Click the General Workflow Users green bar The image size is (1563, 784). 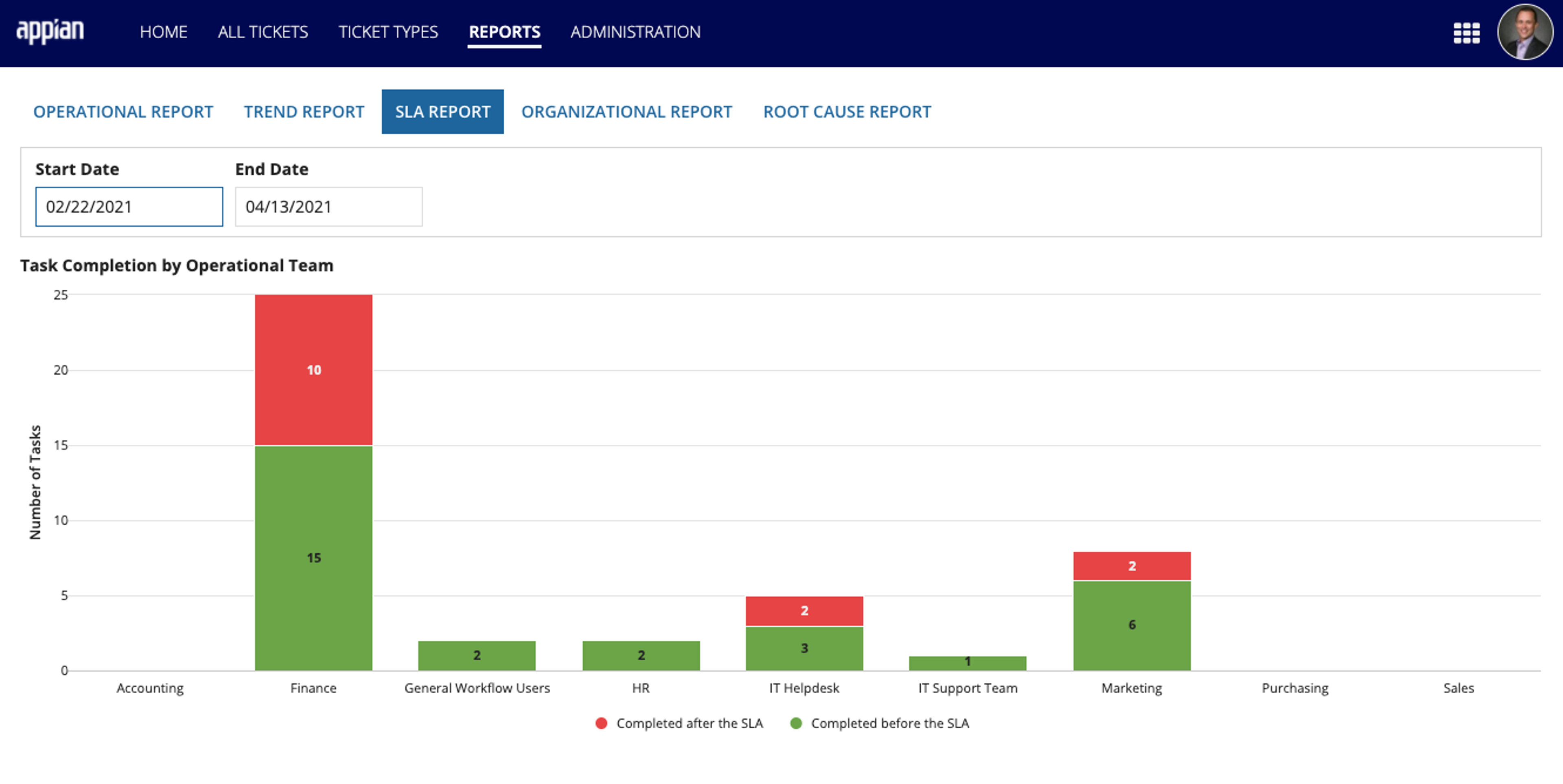tap(477, 655)
